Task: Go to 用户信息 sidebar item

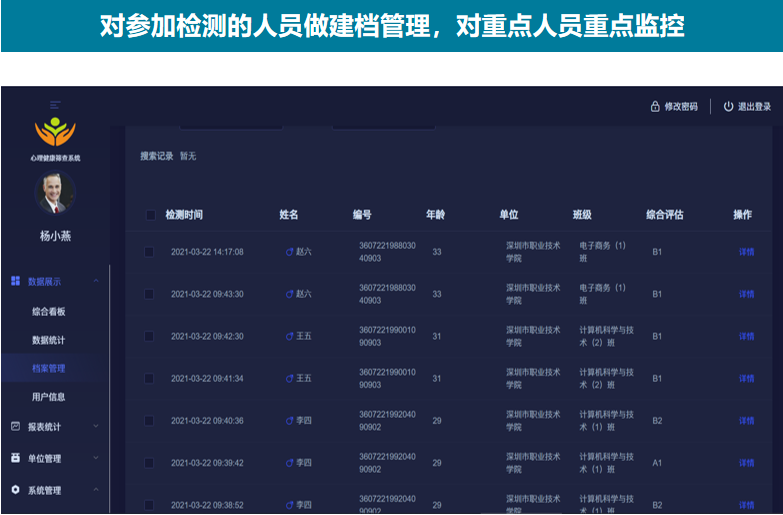Action: click(48, 397)
